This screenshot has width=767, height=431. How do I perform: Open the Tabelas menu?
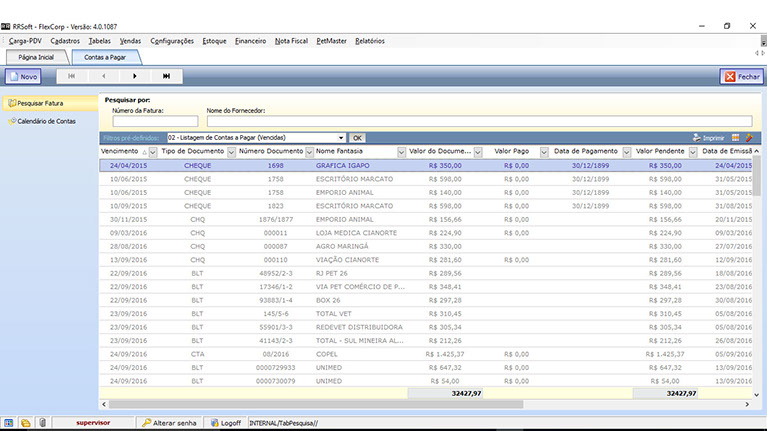[99, 41]
